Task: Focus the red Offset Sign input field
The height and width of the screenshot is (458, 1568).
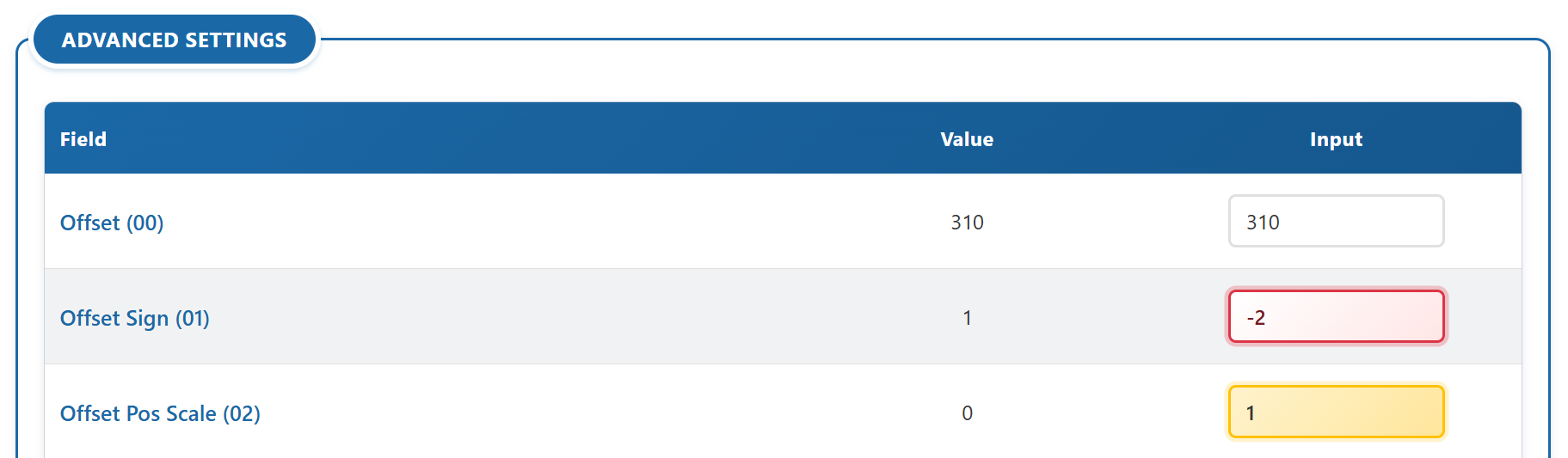Action: click(x=1336, y=317)
